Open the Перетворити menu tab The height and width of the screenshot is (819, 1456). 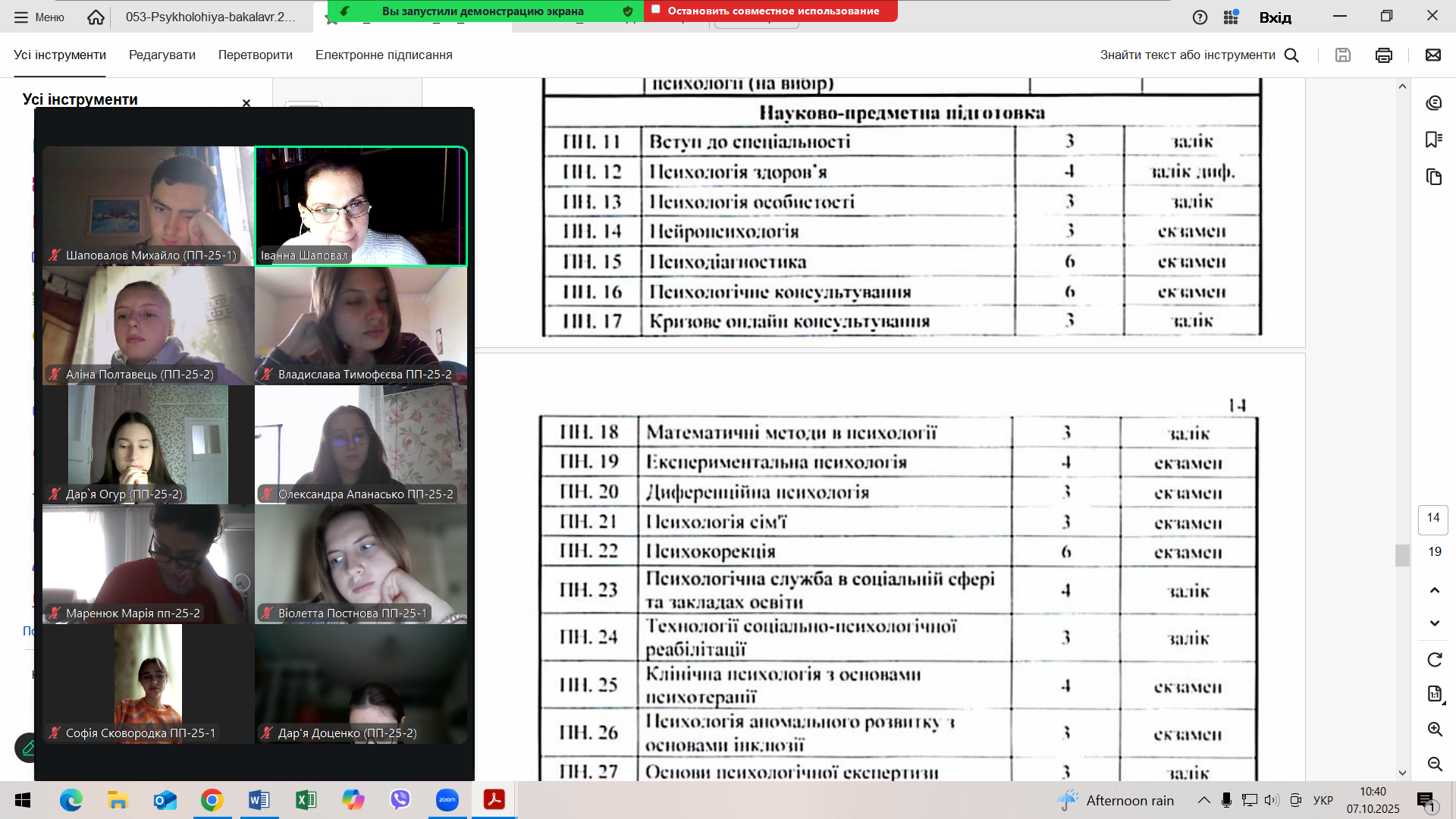click(255, 55)
